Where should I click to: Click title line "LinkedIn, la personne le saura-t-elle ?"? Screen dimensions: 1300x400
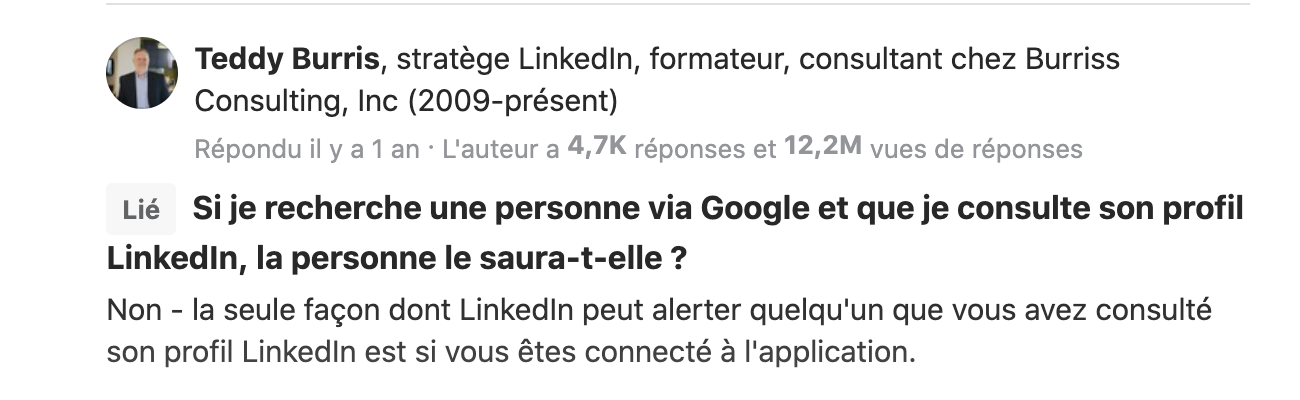(x=397, y=259)
